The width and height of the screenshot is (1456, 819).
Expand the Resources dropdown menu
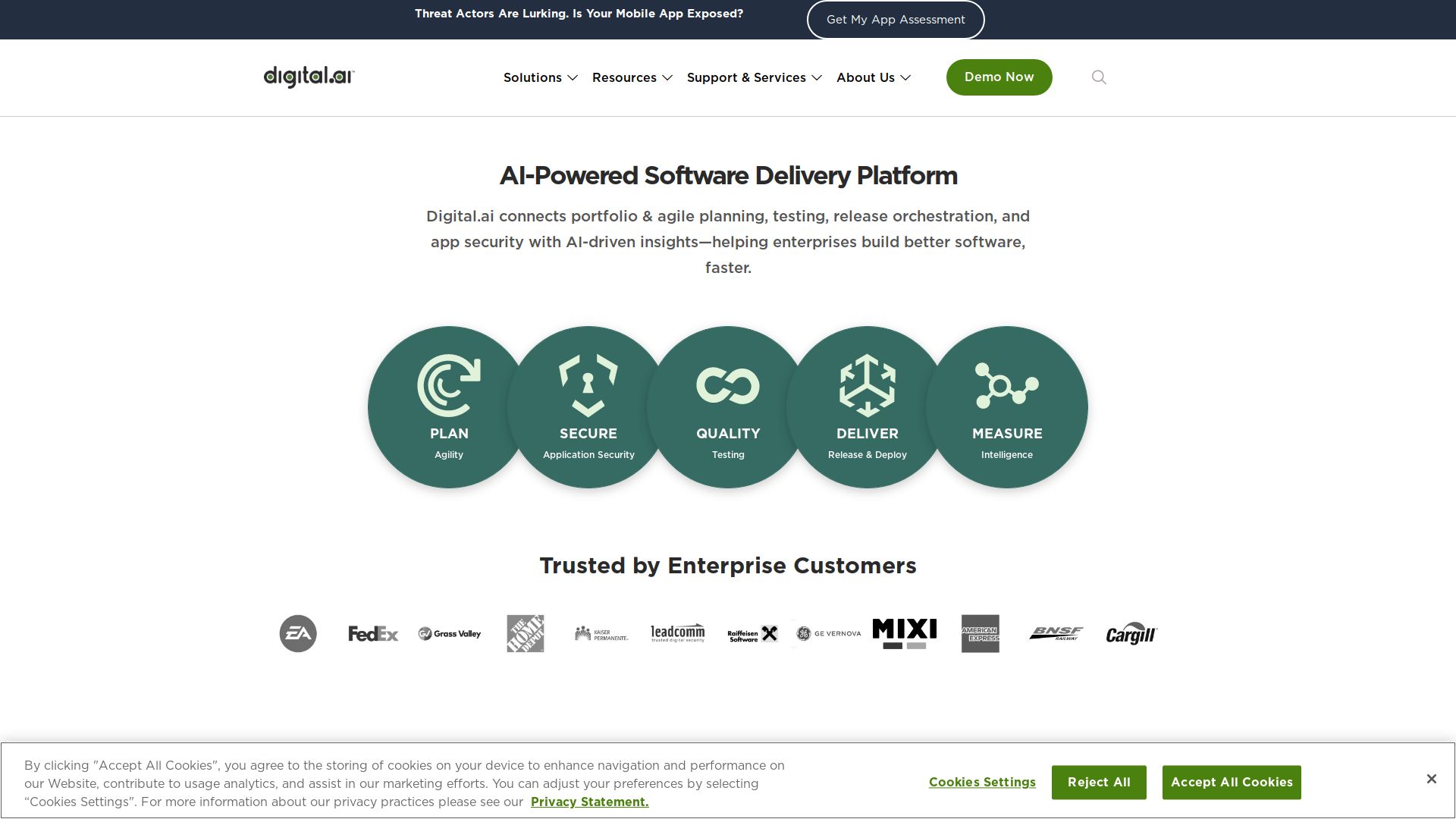pos(632,77)
